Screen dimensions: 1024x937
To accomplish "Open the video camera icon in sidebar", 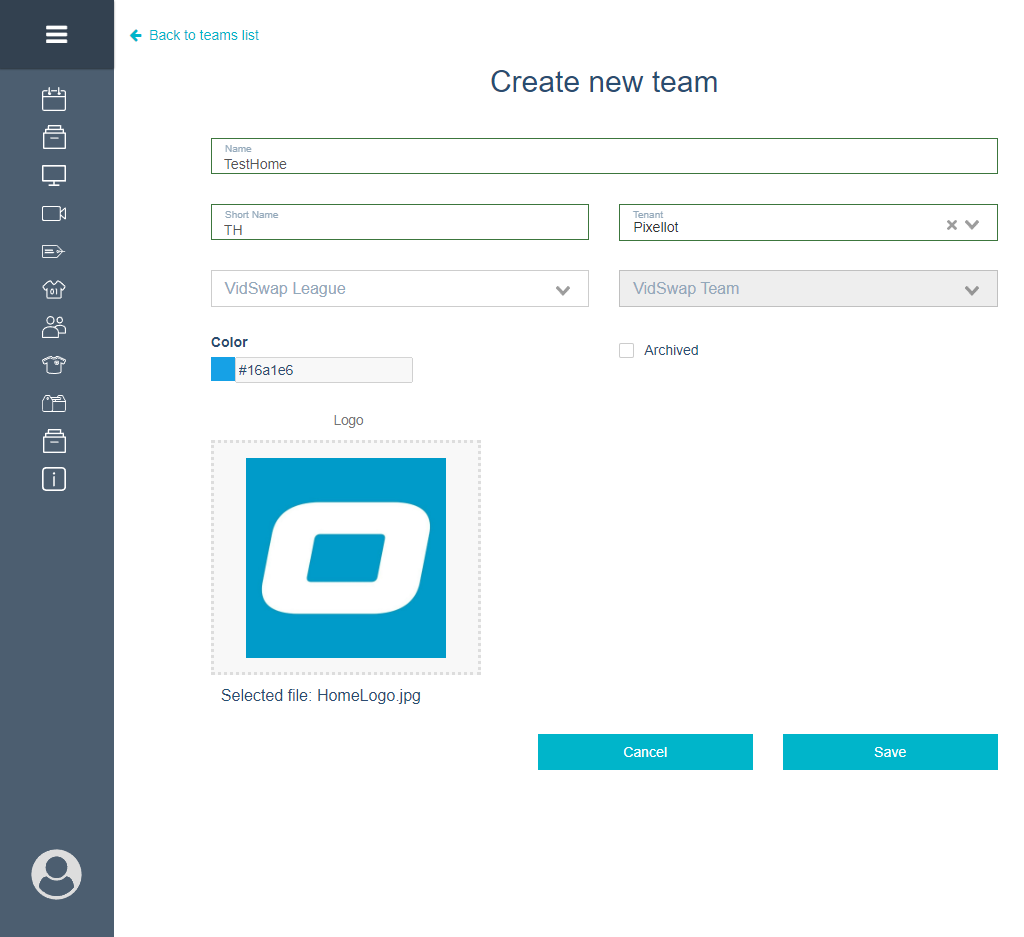I will (54, 214).
